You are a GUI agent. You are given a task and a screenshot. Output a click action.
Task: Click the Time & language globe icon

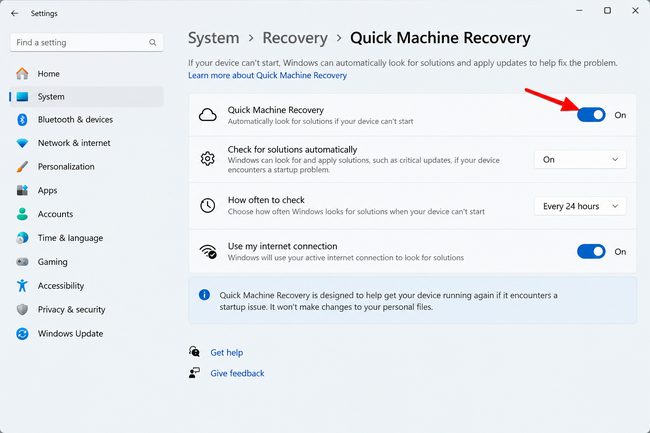tap(22, 238)
